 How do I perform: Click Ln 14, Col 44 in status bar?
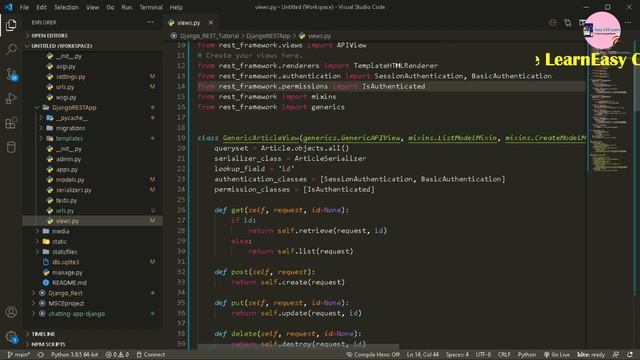[x=422, y=355]
